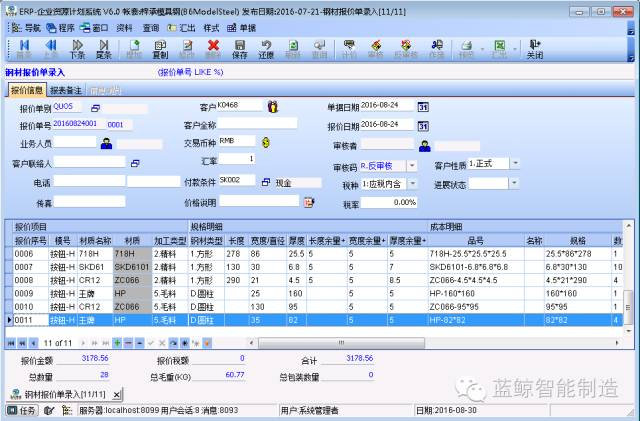The height and width of the screenshot is (421, 640).
Task: Open price note editor icon beside 价格说明
Action: pos(309,202)
